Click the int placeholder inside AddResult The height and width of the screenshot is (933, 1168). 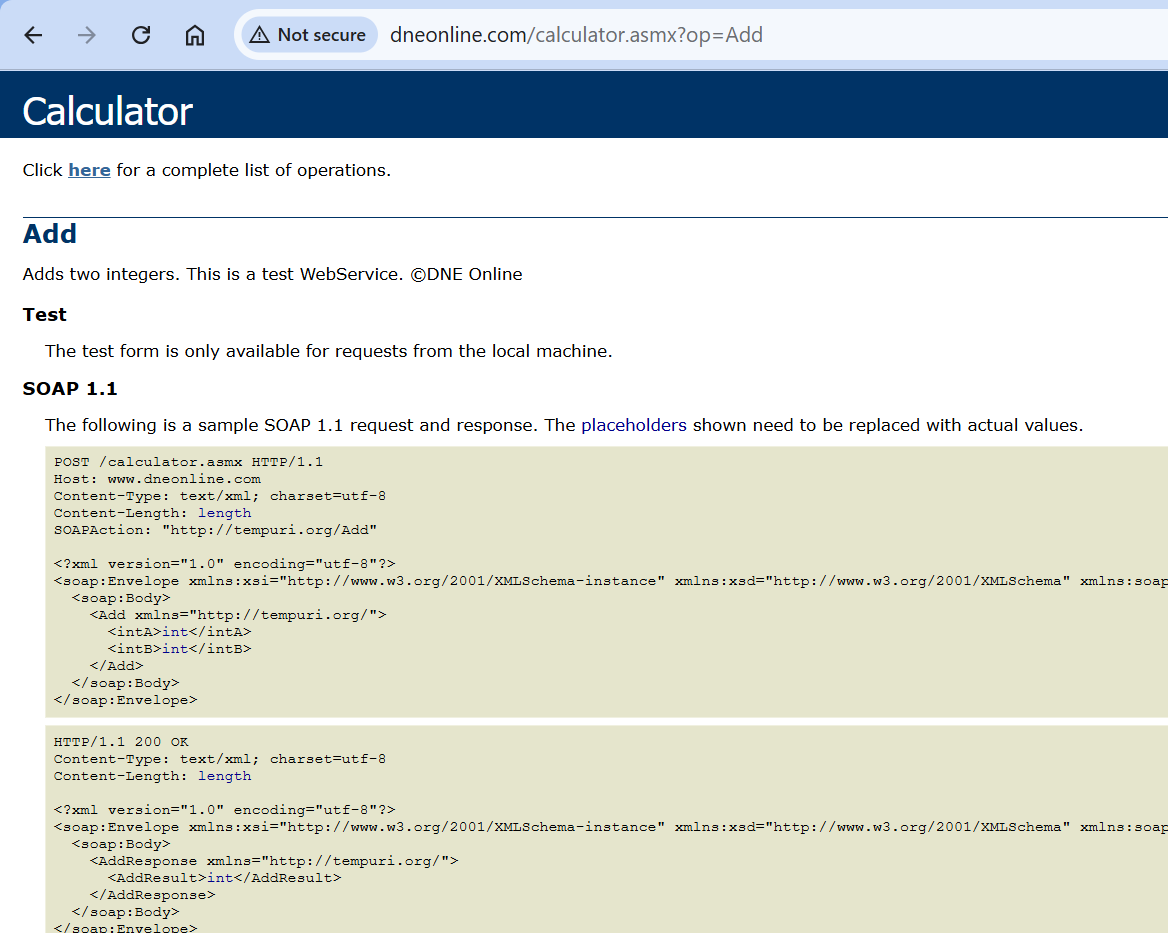tap(220, 878)
